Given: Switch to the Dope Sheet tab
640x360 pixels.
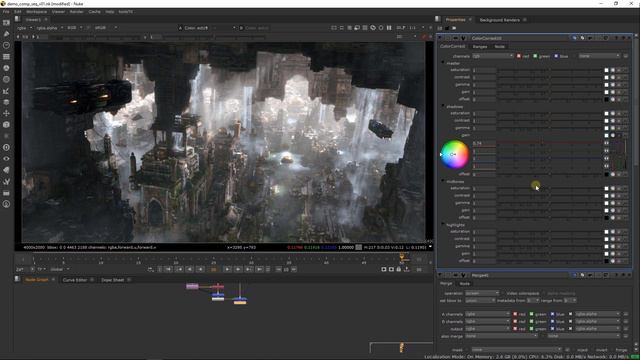Looking at the screenshot, I should click(x=112, y=280).
